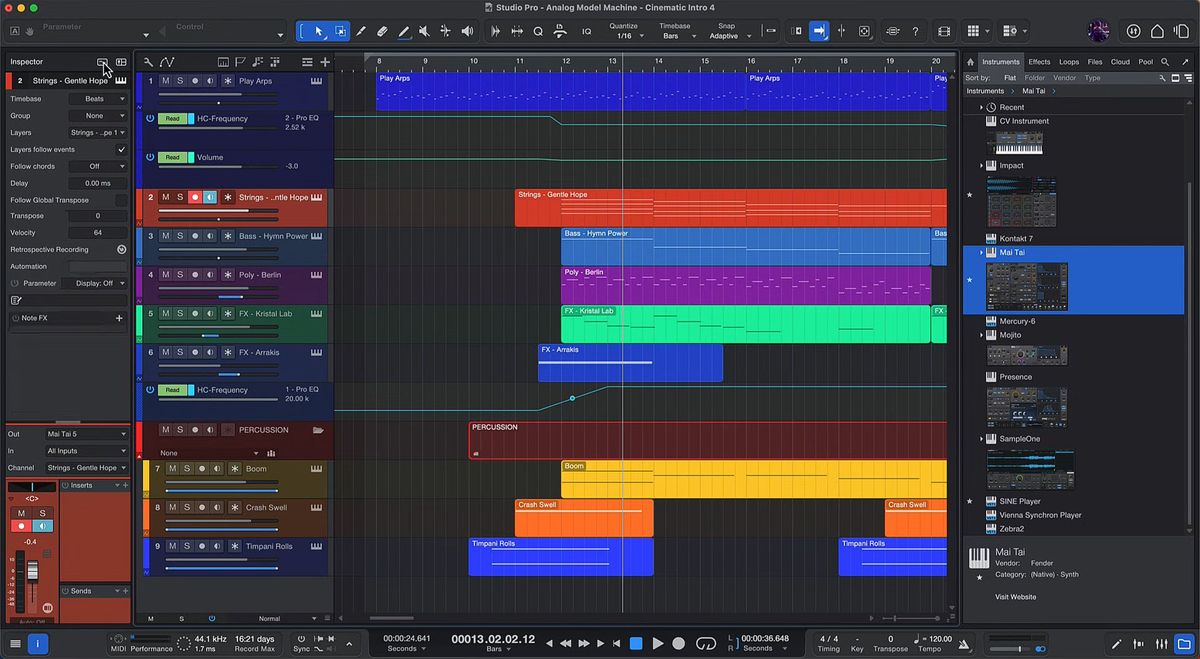Click the Visit Website link for Mai Tai

click(x=1016, y=596)
